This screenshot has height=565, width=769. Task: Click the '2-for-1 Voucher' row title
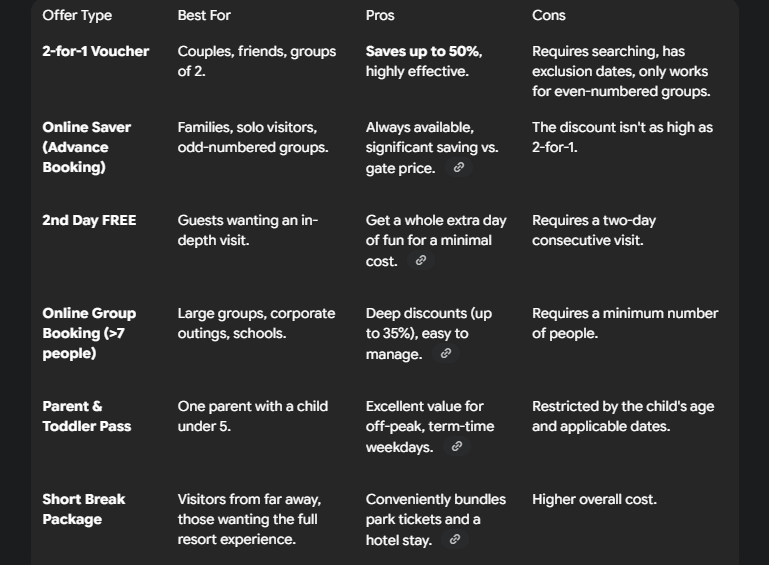point(96,51)
